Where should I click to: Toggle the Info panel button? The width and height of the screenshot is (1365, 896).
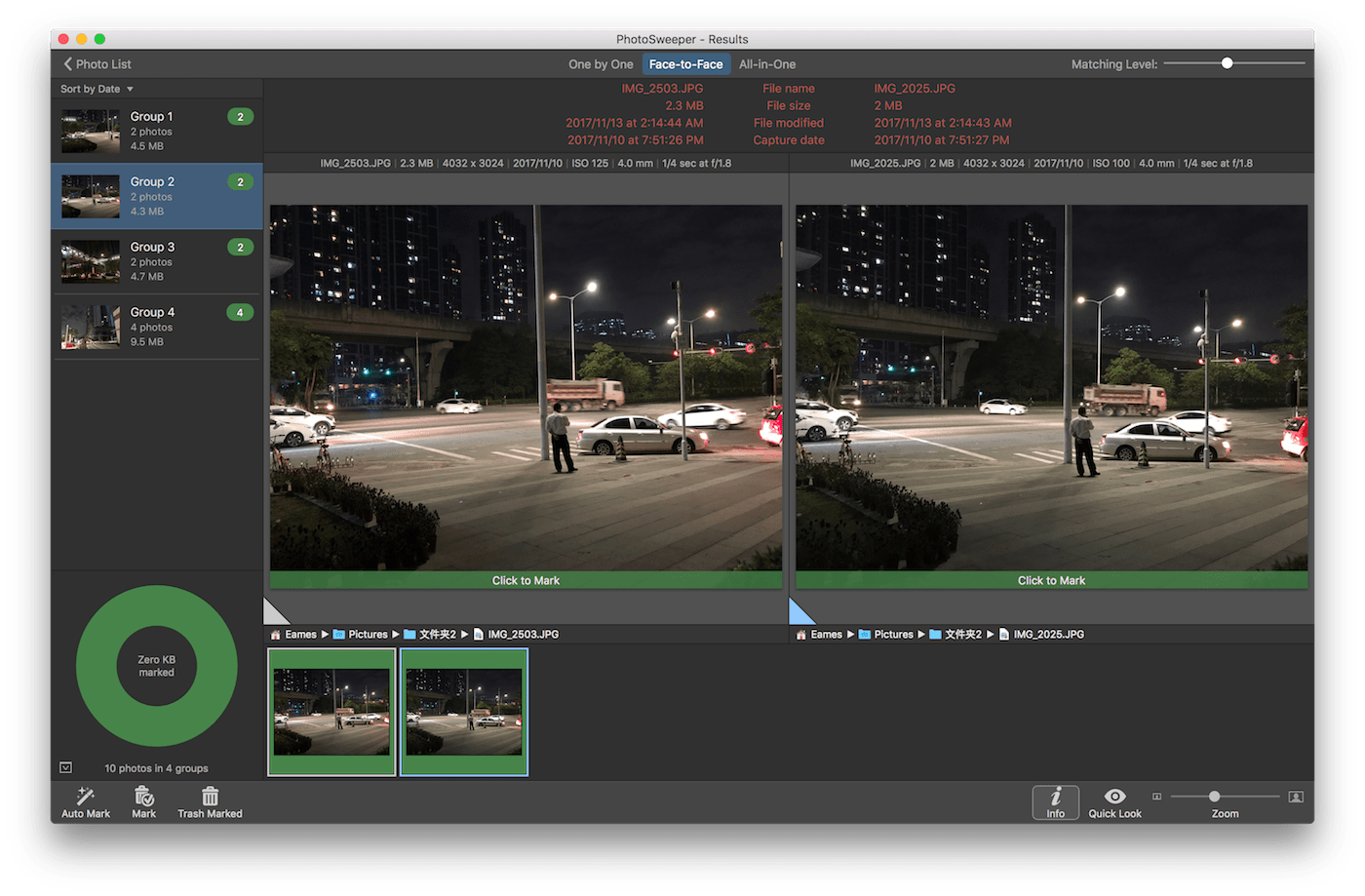[1055, 801]
